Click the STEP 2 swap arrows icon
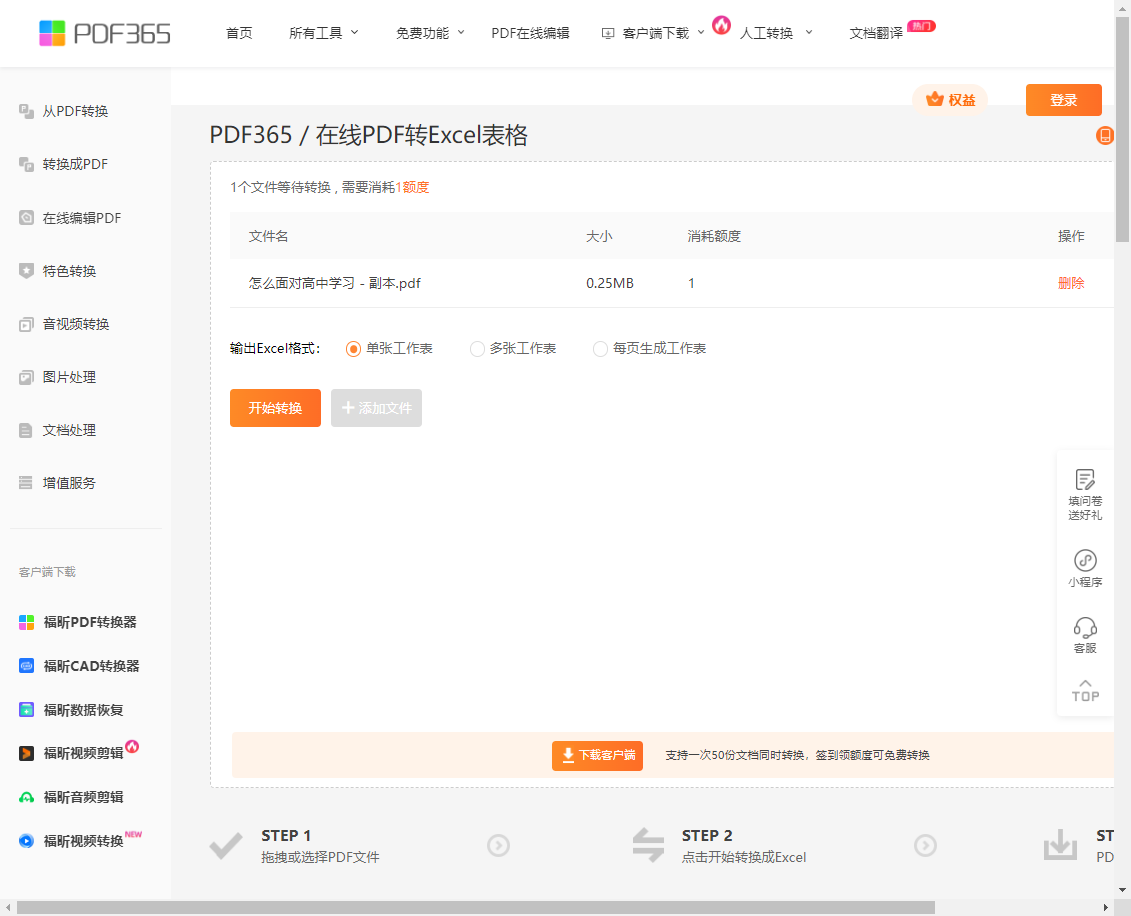This screenshot has width=1131, height=916. click(648, 845)
